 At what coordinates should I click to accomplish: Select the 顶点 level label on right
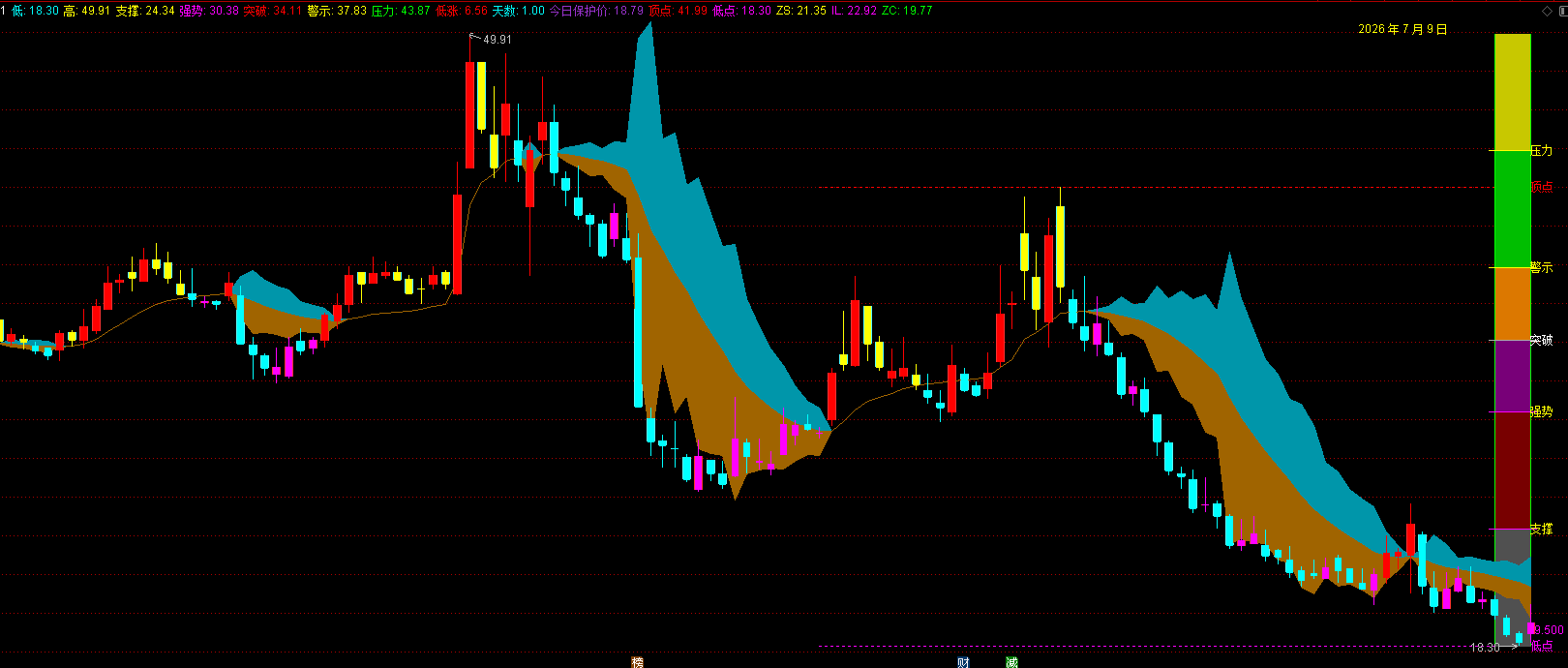click(1542, 187)
